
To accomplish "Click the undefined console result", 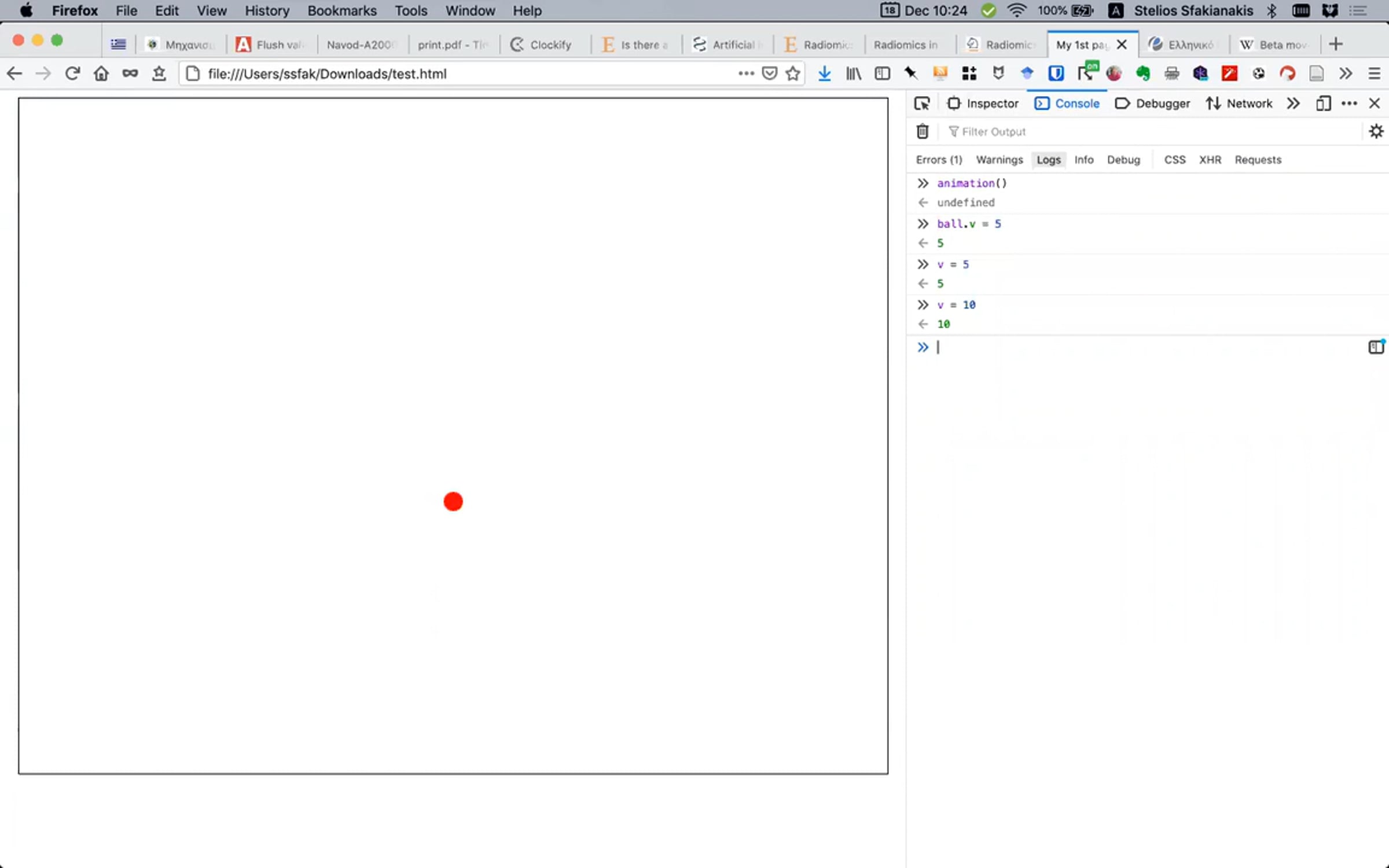I will tap(965, 203).
